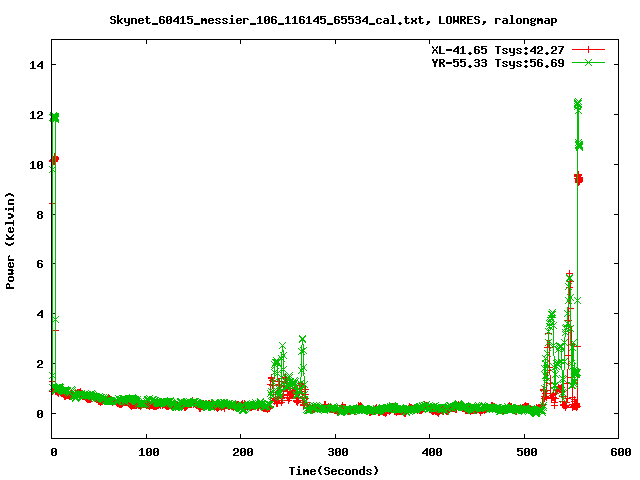This screenshot has height=480, width=640.
Task: Click the y-axis tick label 14
Action: coord(36,65)
